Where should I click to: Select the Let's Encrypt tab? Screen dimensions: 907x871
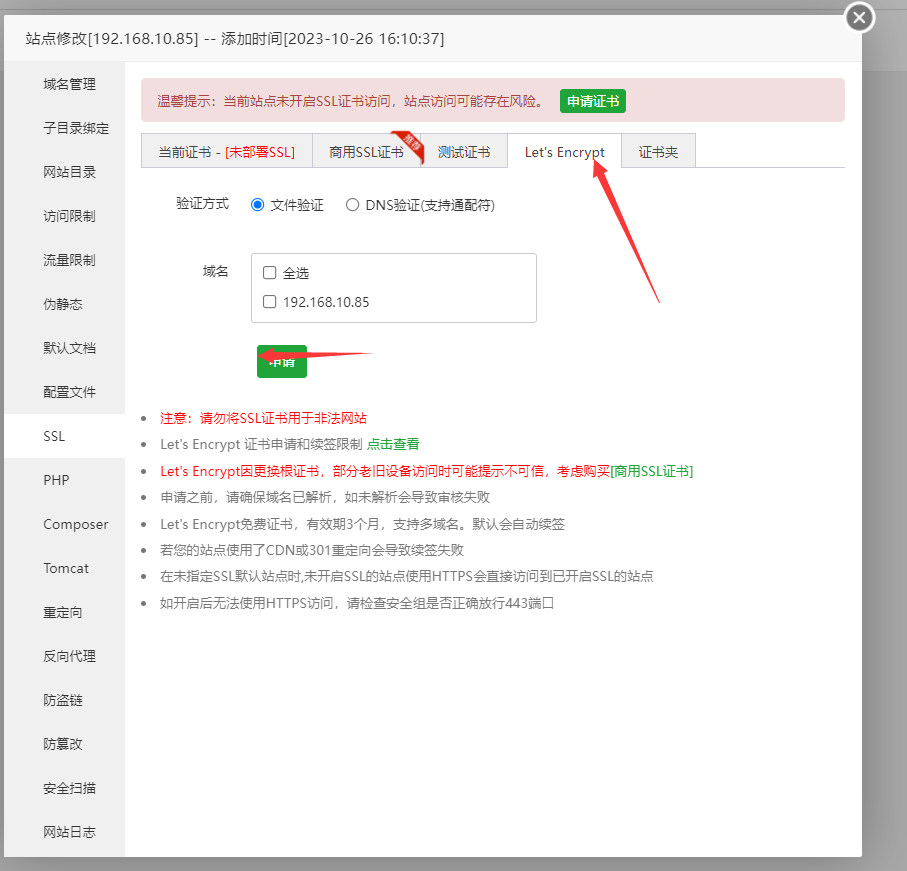tap(565, 150)
